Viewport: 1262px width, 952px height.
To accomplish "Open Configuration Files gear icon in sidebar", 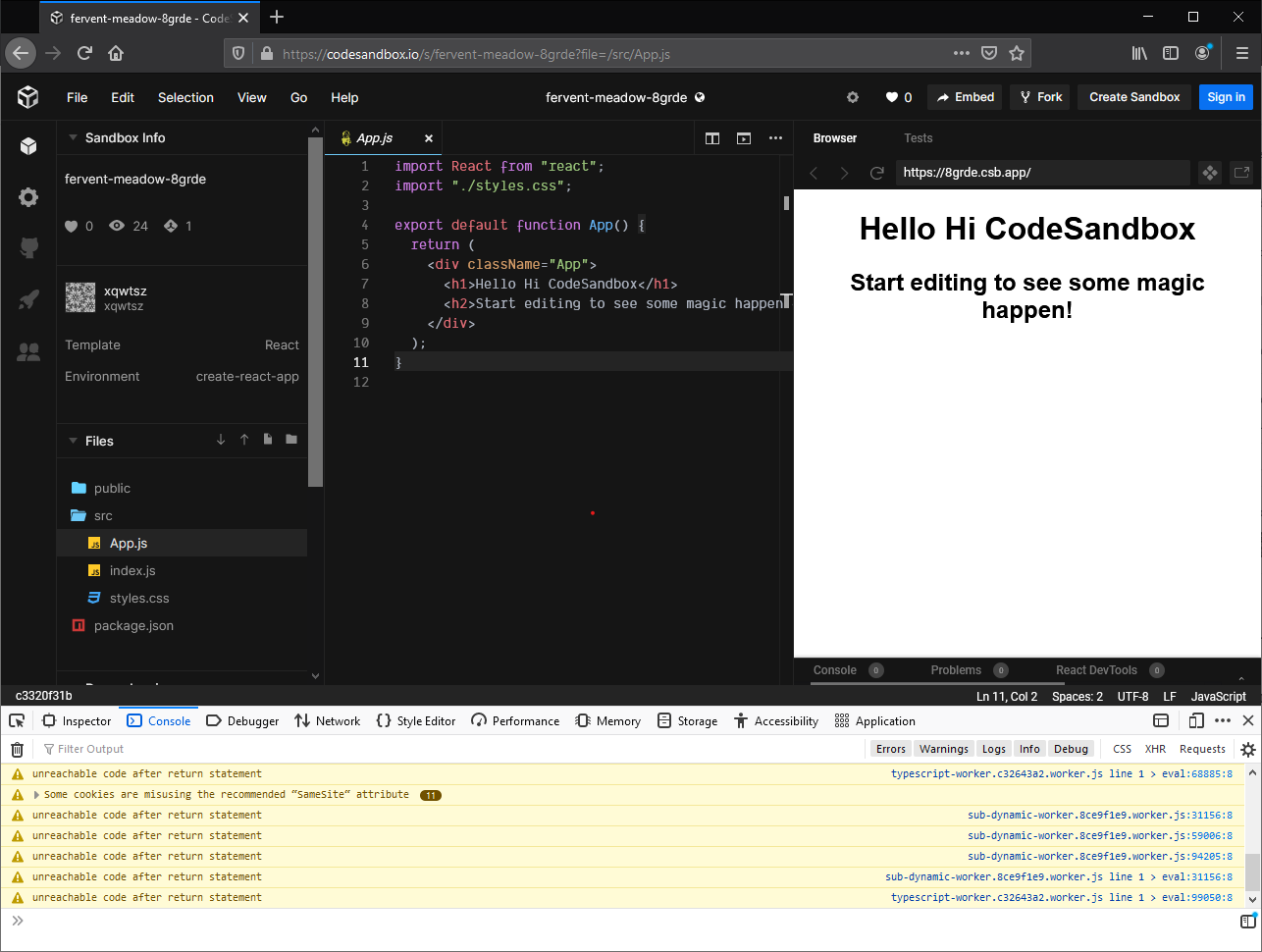I will (28, 197).
